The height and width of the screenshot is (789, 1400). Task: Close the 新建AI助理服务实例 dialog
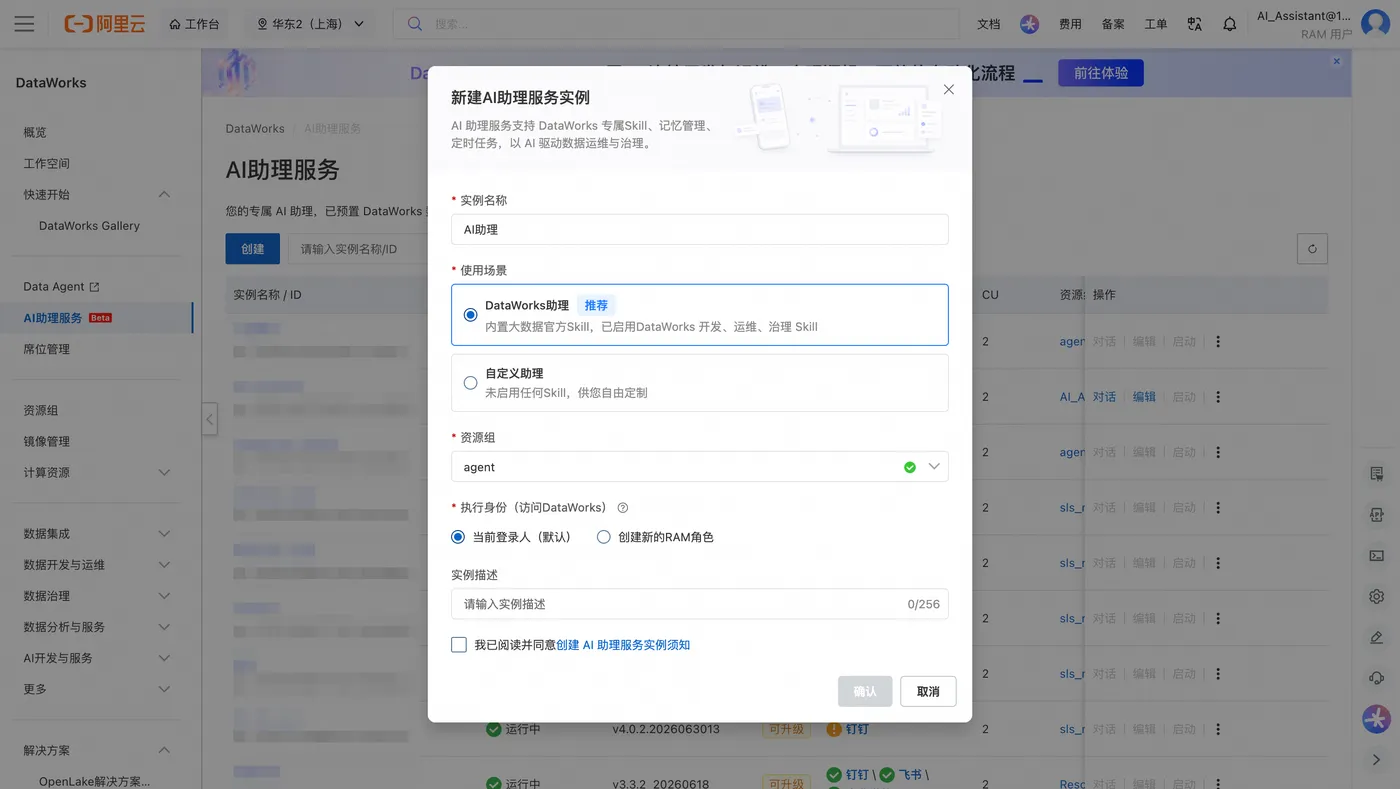949,89
